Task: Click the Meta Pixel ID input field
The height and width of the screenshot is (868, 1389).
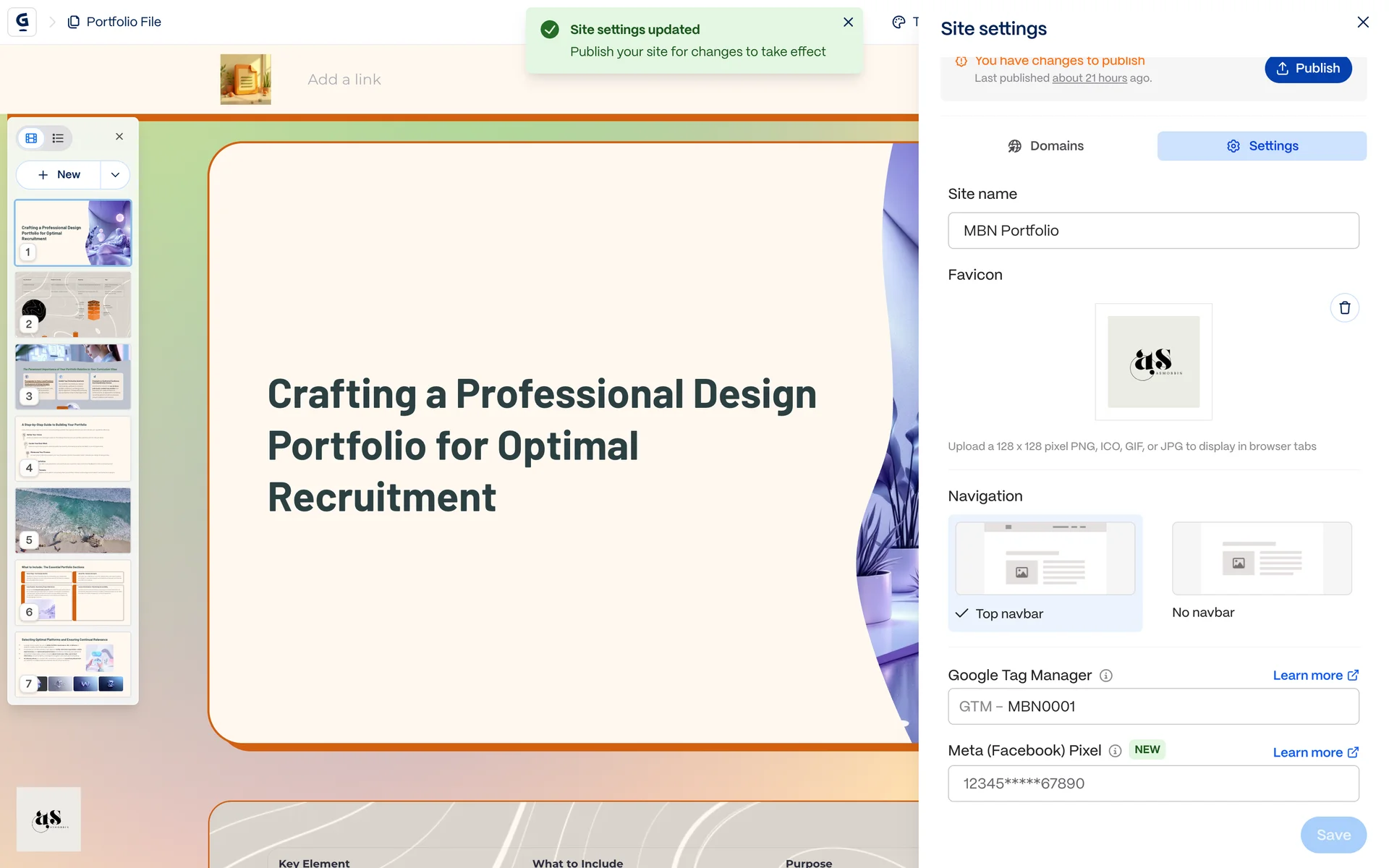Action: click(1153, 783)
